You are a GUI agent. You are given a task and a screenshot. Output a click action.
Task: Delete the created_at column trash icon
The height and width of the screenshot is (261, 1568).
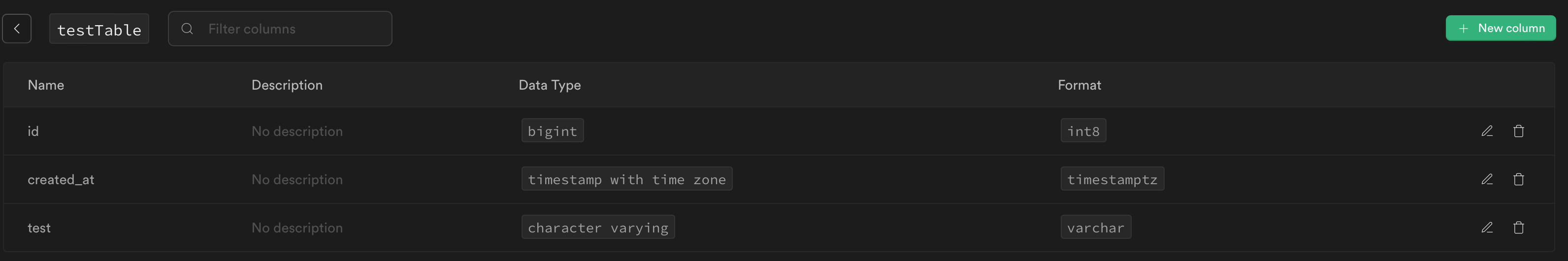click(1518, 179)
